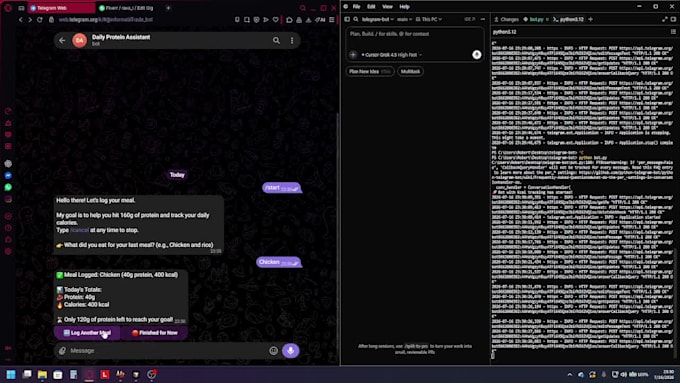This screenshot has height=383, width=680.
Task: Open the three-dot menu in Telegram chat header
Action: tap(292, 40)
